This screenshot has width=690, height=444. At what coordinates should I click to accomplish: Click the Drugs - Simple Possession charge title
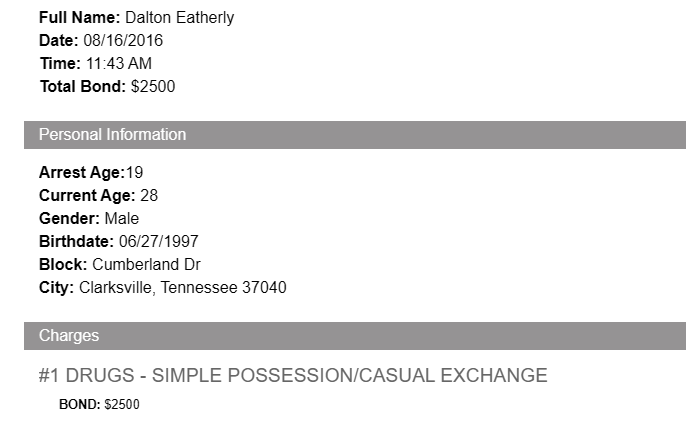pyautogui.click(x=293, y=376)
